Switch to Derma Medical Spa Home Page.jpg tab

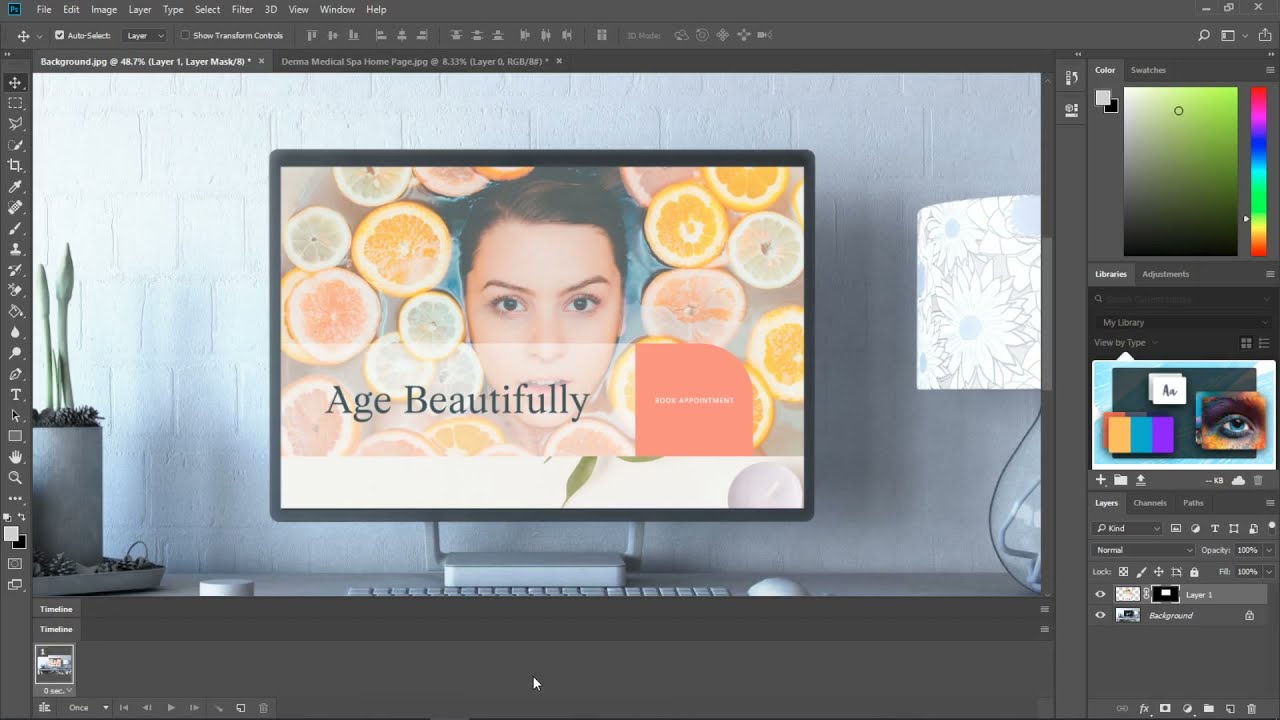tap(414, 61)
